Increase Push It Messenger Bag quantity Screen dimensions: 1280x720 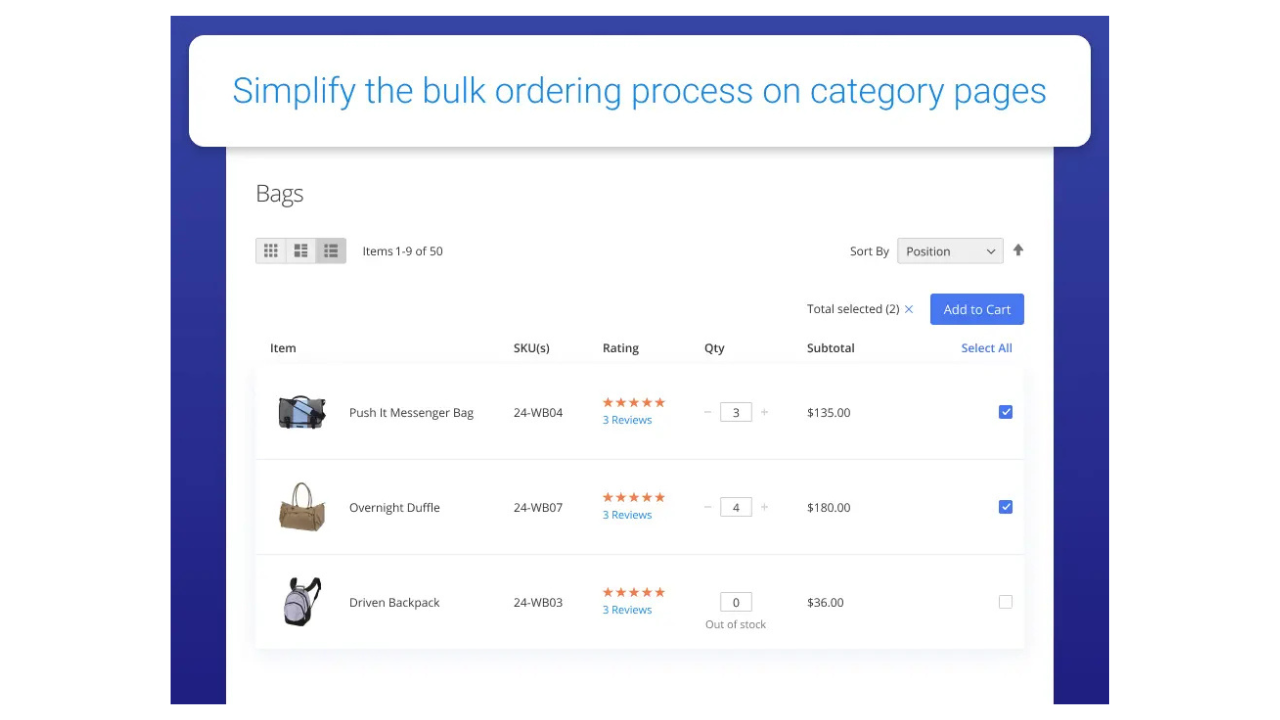[x=765, y=412]
